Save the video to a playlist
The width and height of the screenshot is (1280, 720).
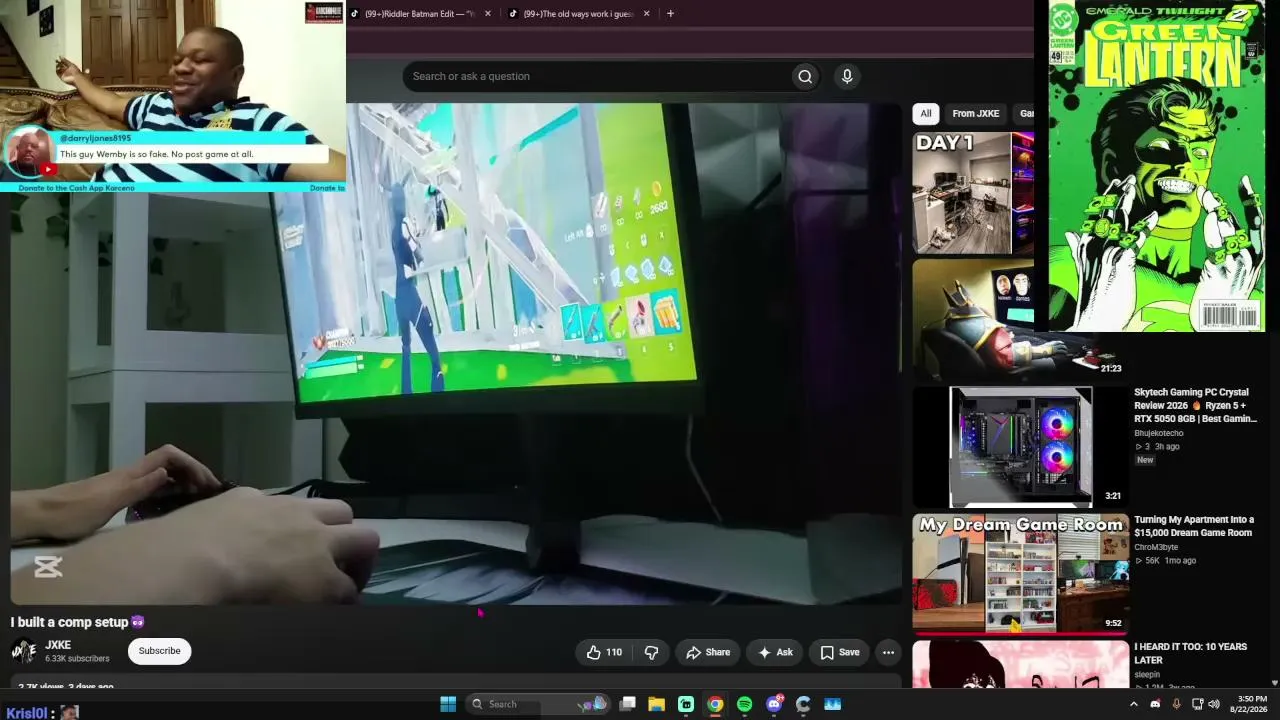(840, 652)
